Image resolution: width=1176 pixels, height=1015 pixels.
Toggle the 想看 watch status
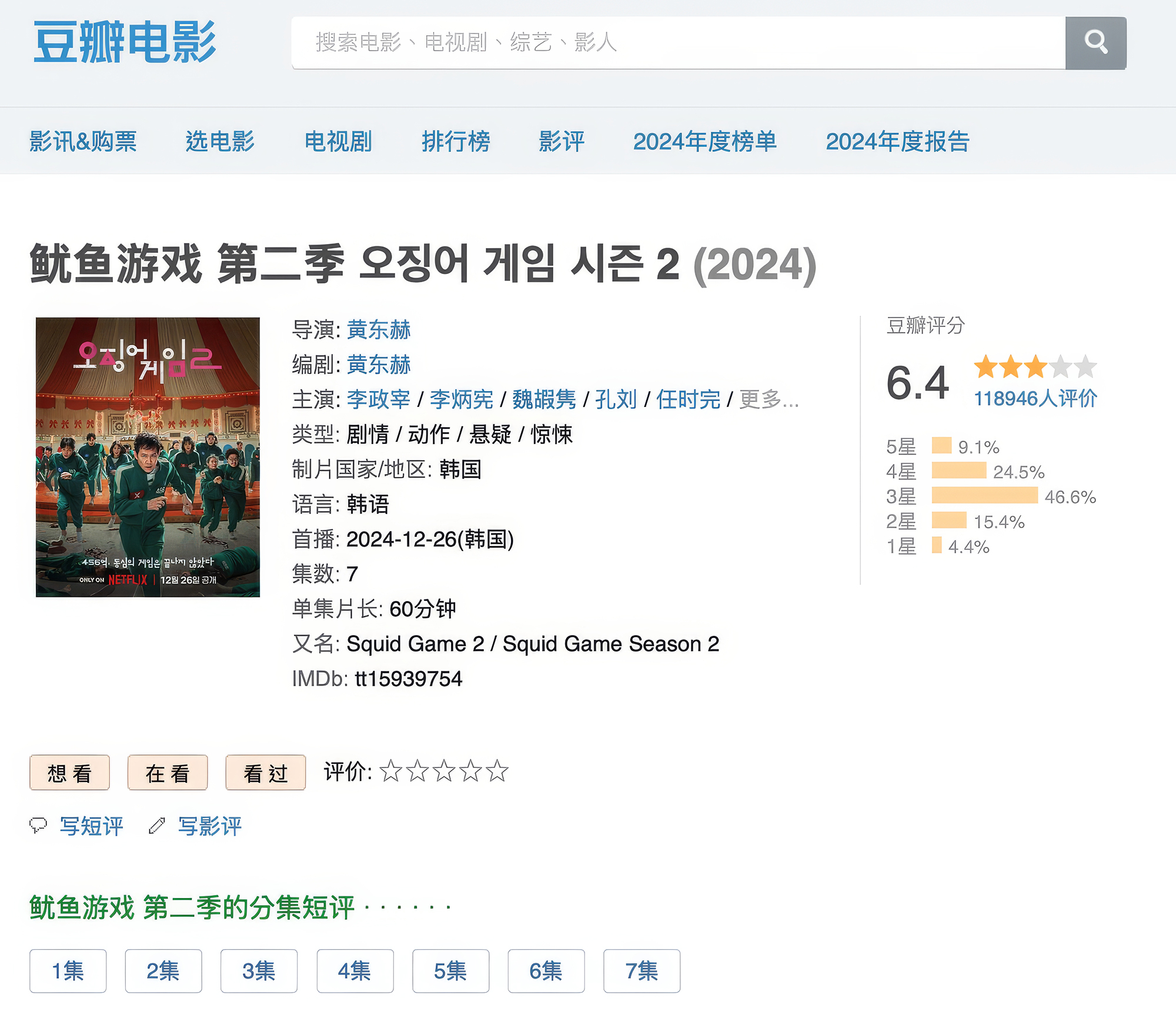point(69,772)
